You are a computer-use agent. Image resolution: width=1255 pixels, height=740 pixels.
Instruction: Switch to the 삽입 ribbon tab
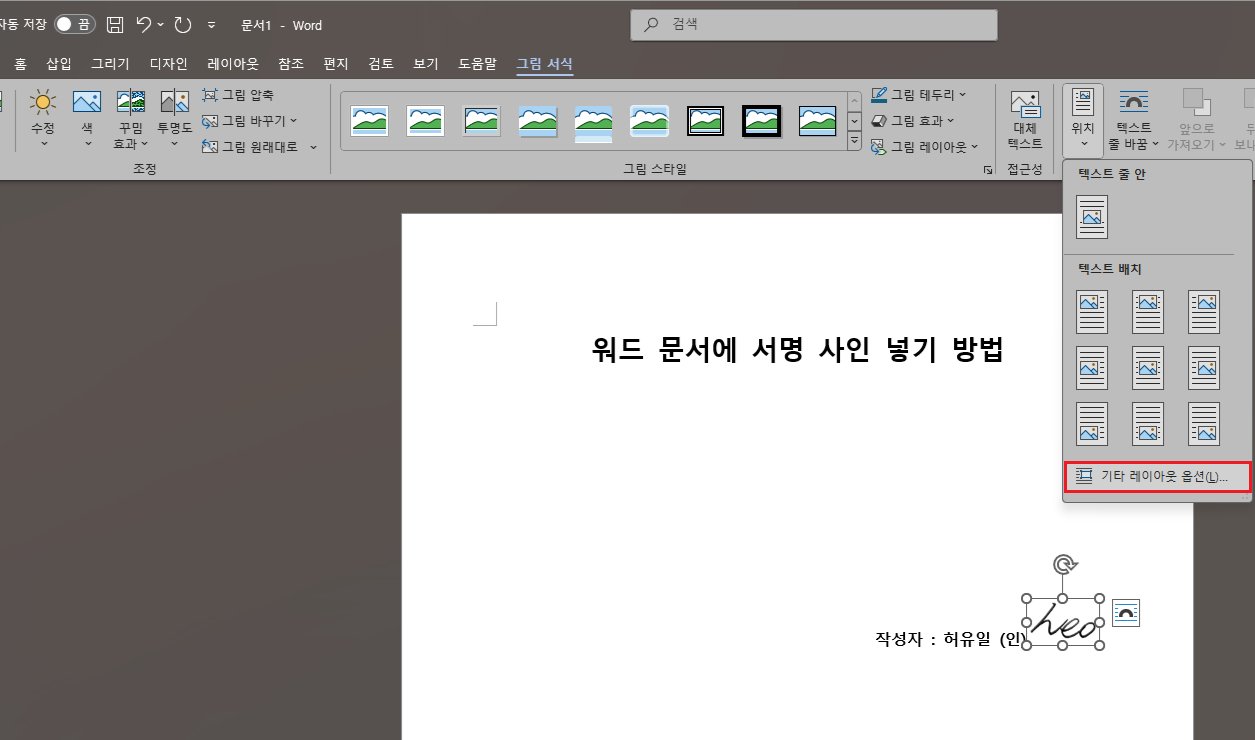click(x=57, y=62)
